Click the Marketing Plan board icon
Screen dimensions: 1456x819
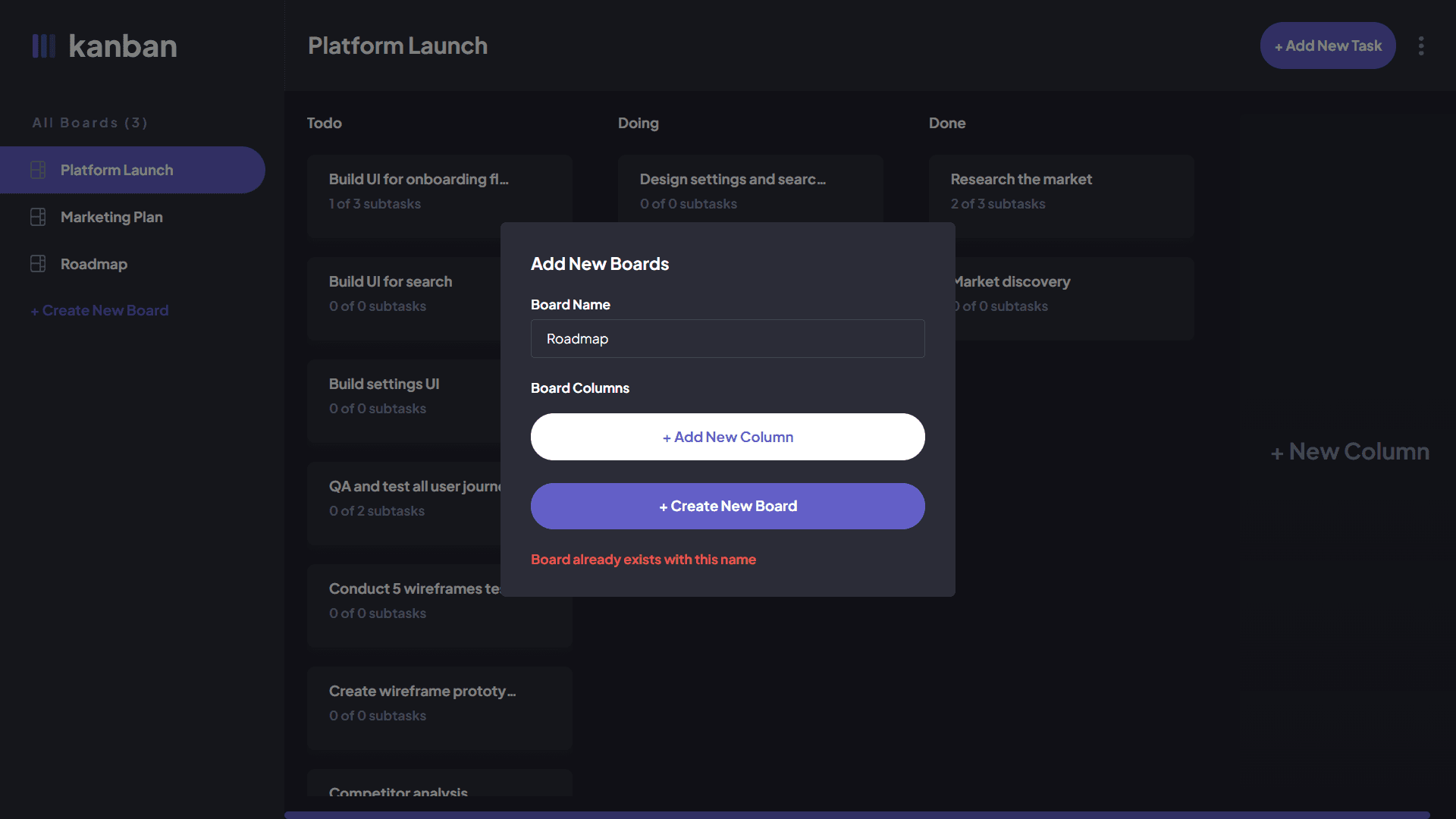pos(38,217)
